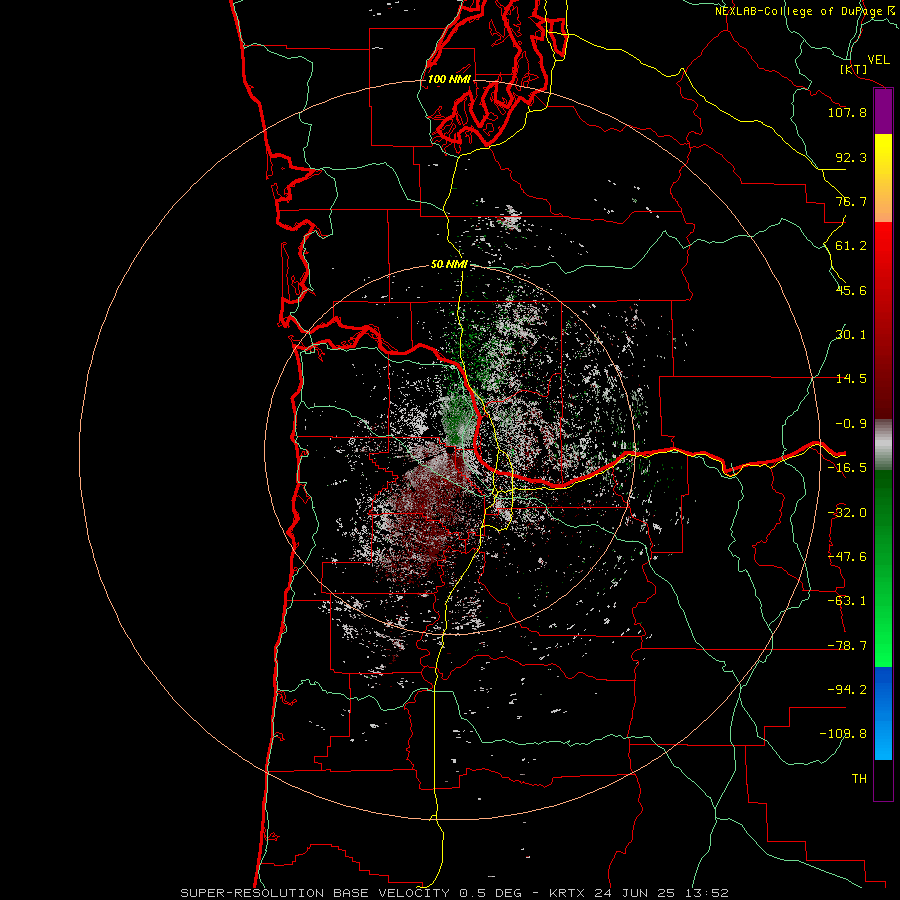This screenshot has height=900, width=900.
Task: Select the -78.7 velocity scale value
Action: [847, 646]
